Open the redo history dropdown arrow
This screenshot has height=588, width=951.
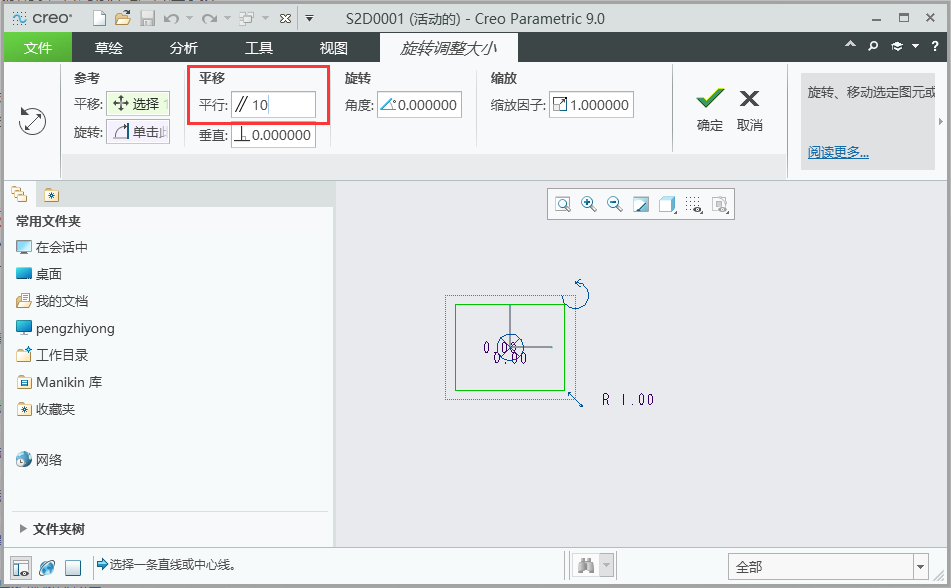[227, 19]
